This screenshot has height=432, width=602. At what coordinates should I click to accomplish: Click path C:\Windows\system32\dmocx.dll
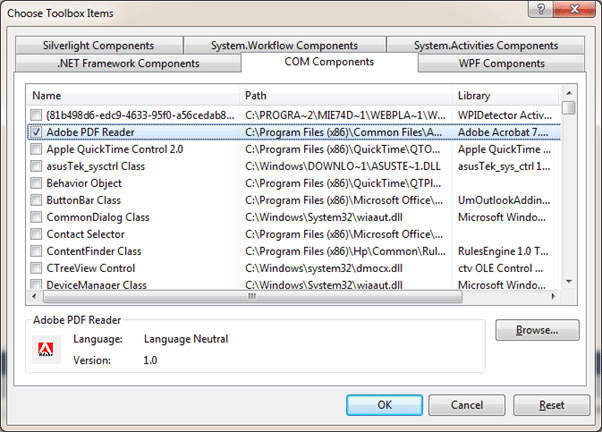click(x=324, y=268)
